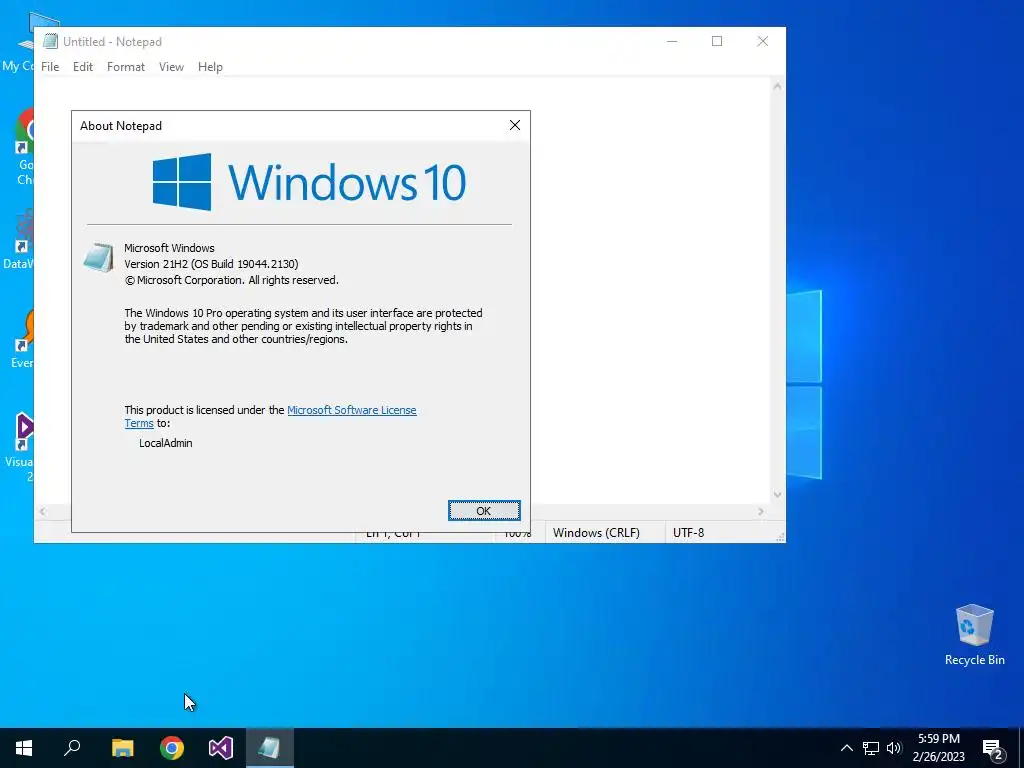1024x768 pixels.
Task: Close the About Notepad dialog with X
Action: 515,125
